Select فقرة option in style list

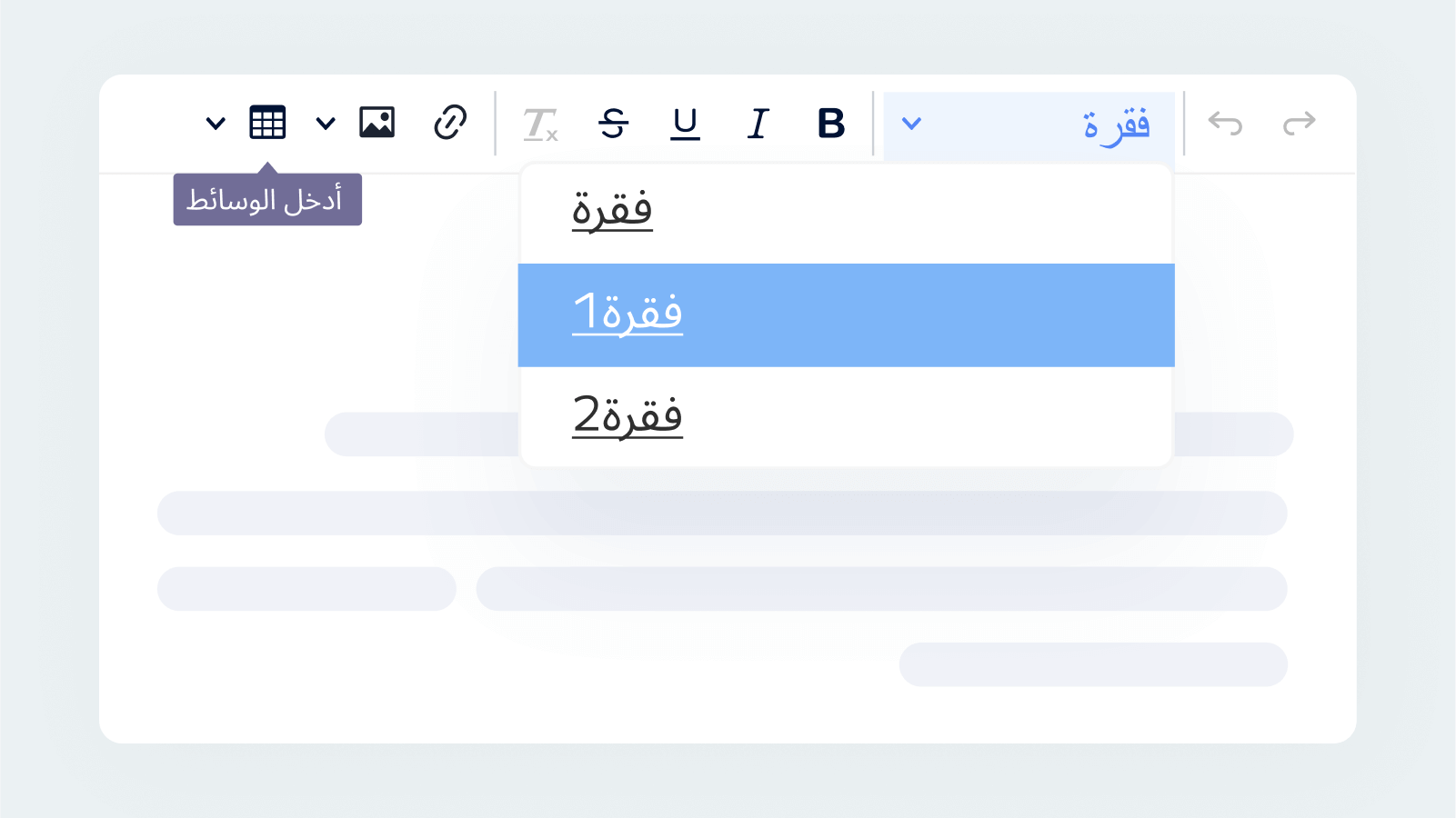tap(846, 213)
